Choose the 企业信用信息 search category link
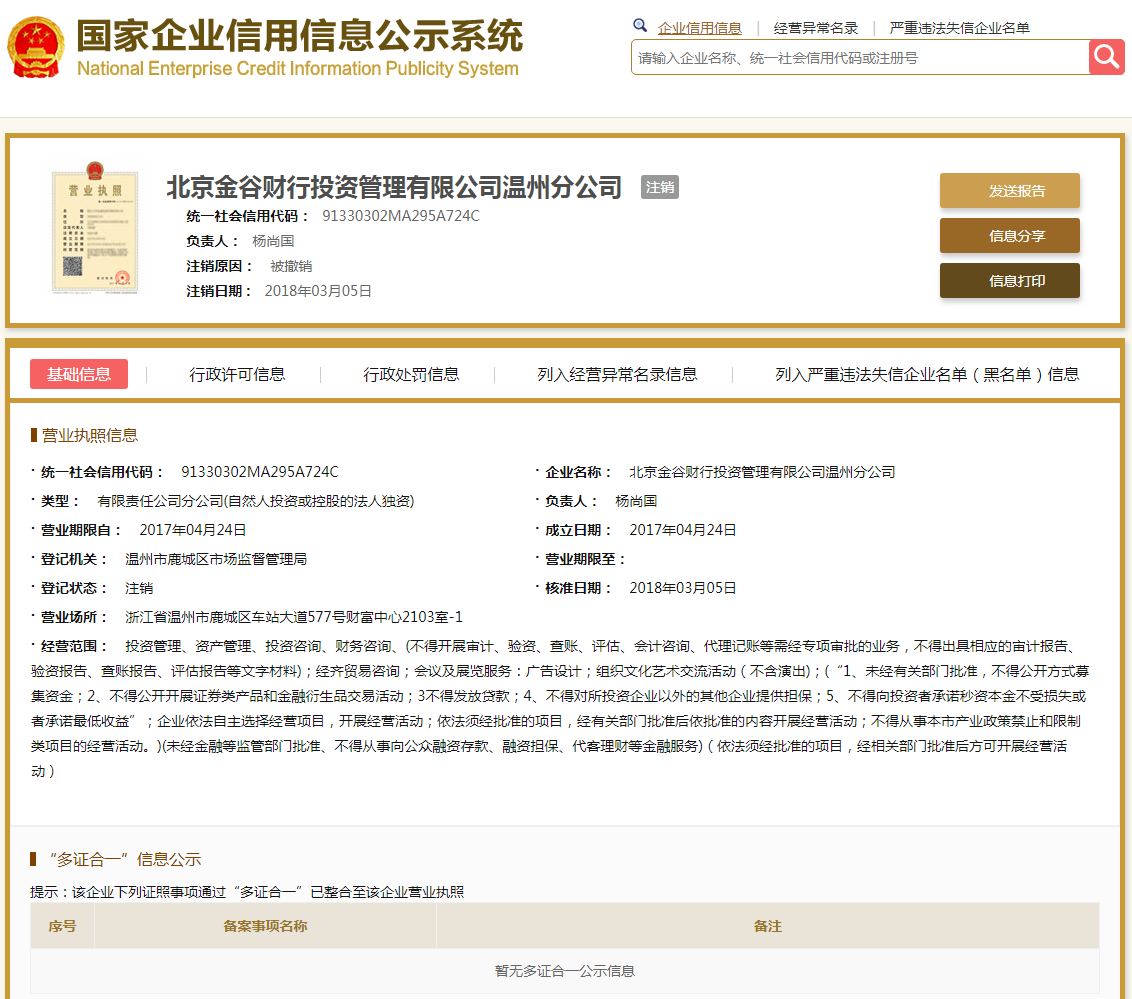Image resolution: width=1132 pixels, height=999 pixels. coord(699,28)
